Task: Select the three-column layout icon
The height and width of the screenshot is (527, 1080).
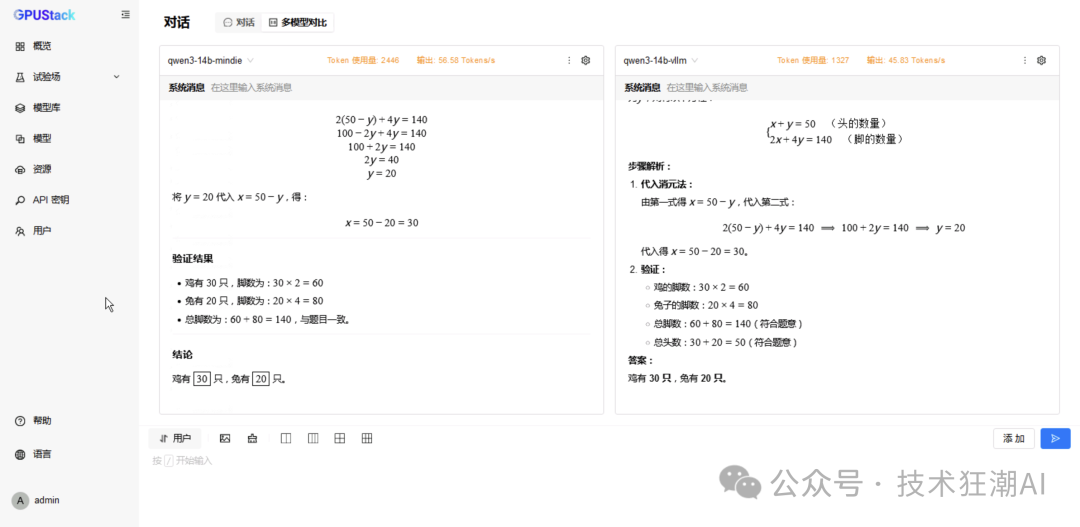Action: tap(313, 439)
